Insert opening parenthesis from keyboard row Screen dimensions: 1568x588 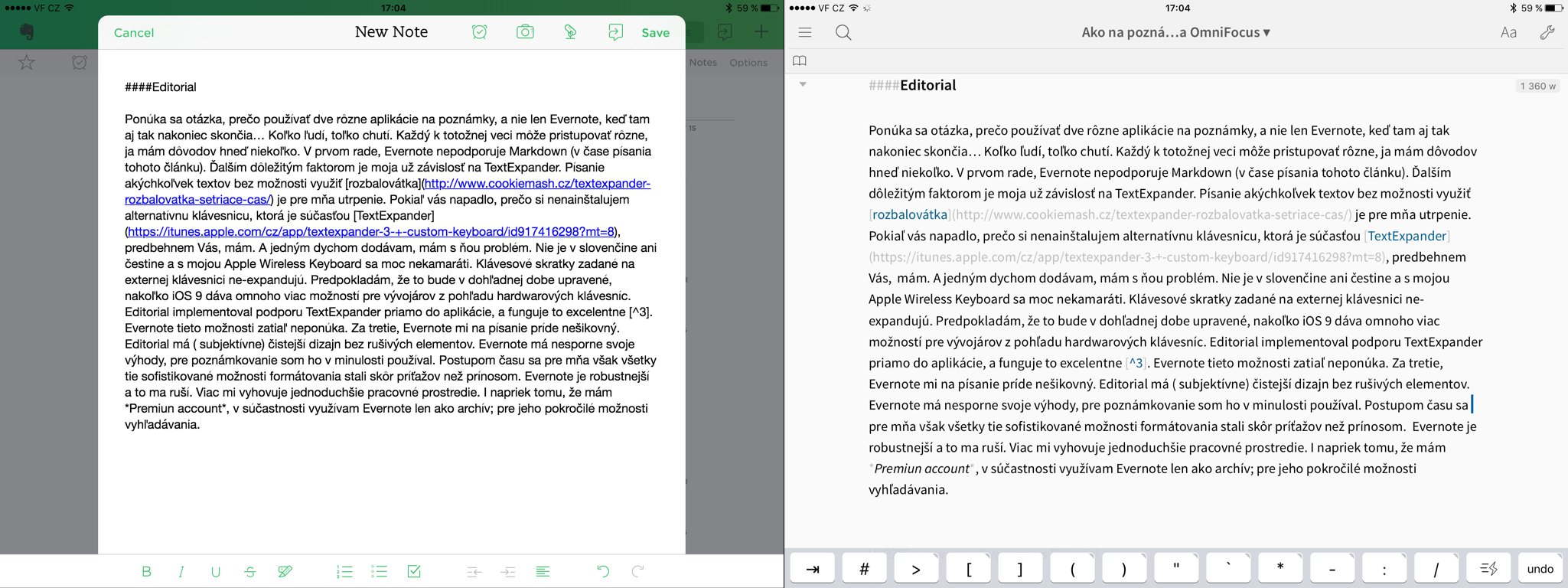coord(1072,569)
